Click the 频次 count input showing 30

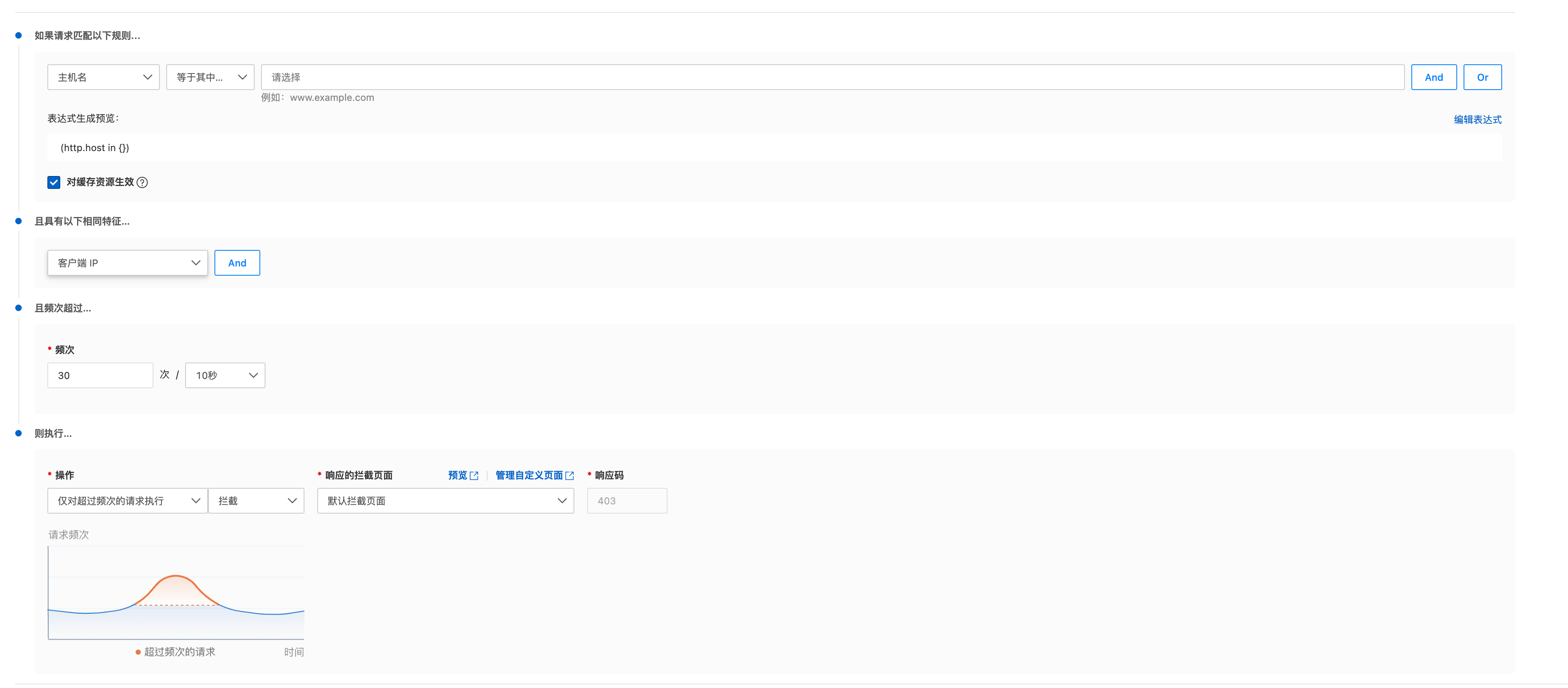[x=100, y=376]
